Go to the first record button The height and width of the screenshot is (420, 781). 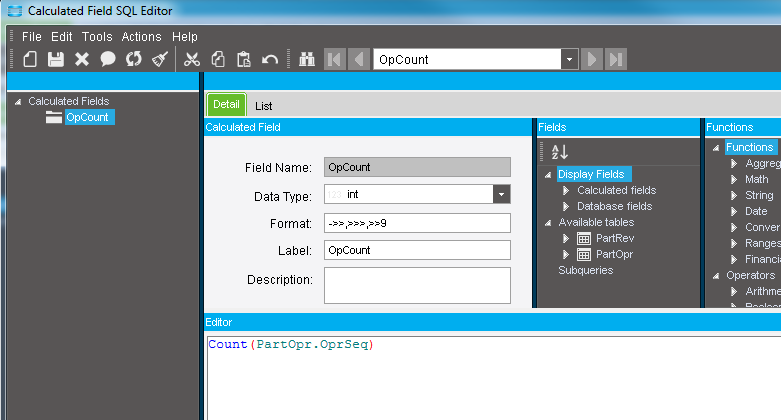tap(335, 59)
